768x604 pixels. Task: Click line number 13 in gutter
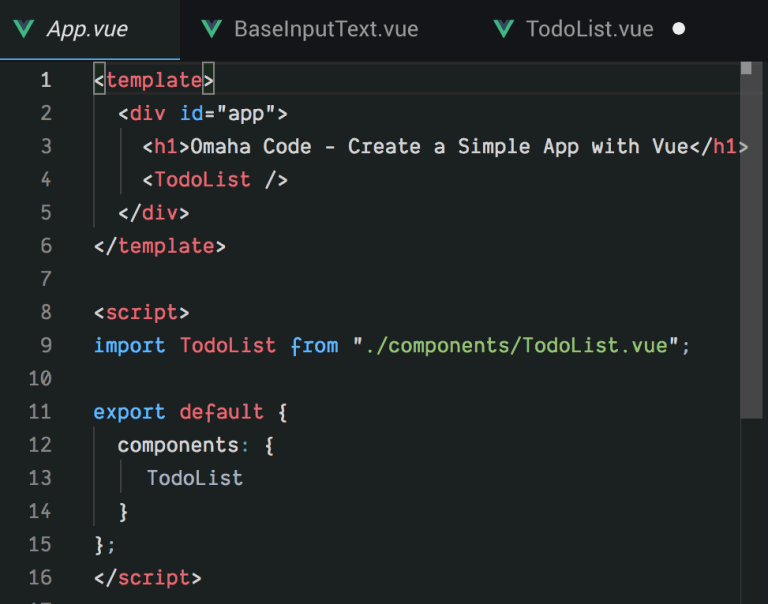point(40,478)
